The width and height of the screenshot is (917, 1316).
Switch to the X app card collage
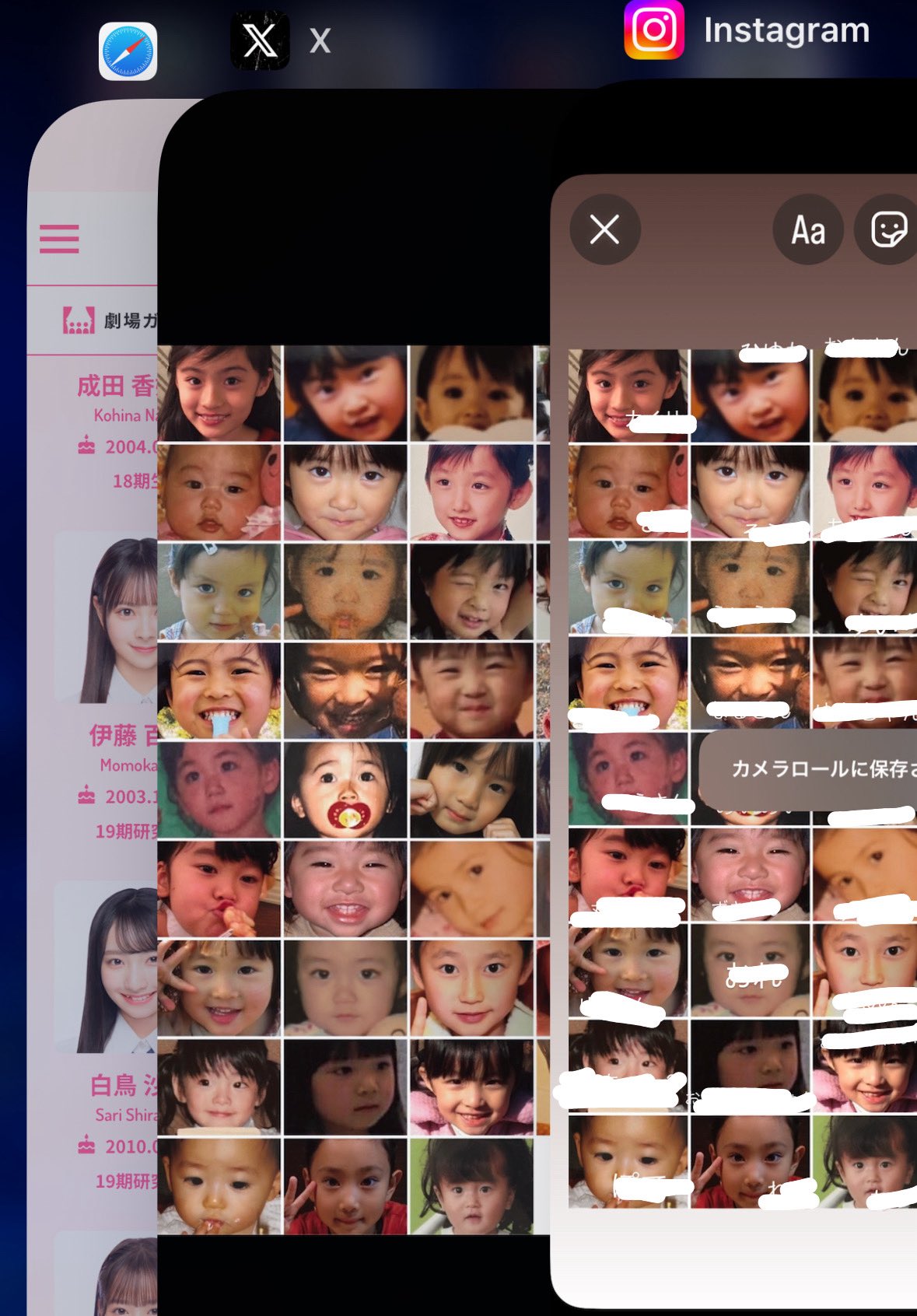(x=354, y=789)
